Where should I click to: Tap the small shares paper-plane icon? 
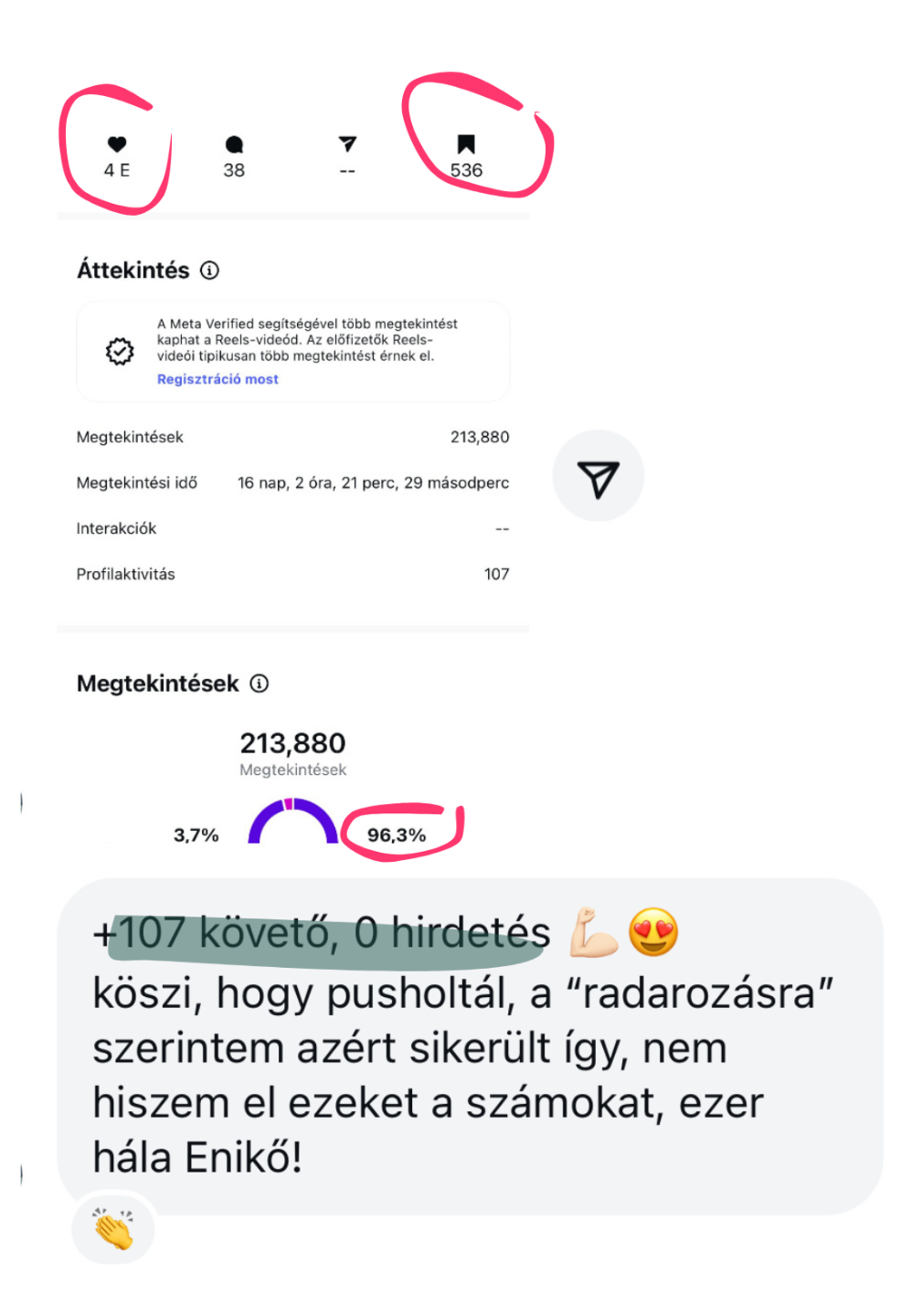coord(347,143)
